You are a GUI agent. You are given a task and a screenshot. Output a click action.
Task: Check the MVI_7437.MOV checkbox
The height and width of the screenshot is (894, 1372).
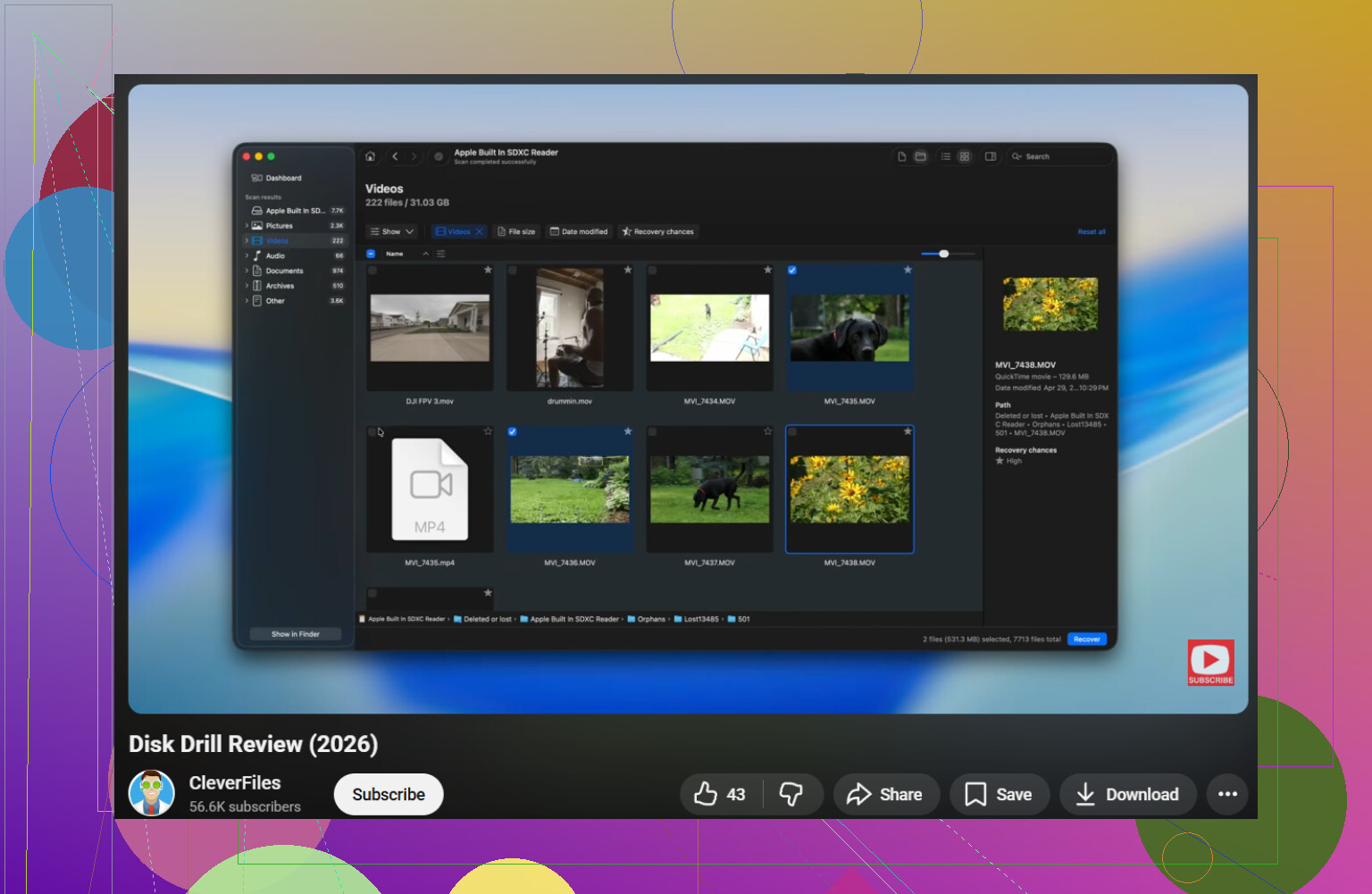[653, 431]
